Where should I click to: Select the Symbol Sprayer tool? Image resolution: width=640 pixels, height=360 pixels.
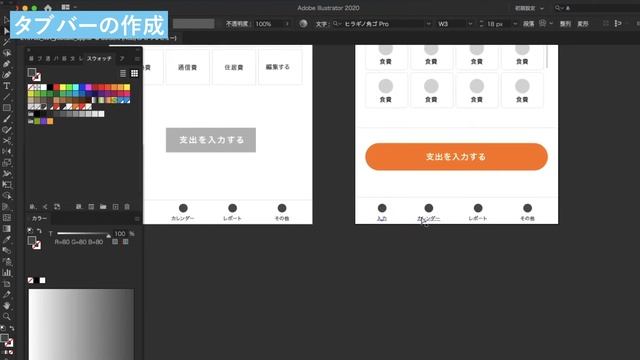point(7,262)
